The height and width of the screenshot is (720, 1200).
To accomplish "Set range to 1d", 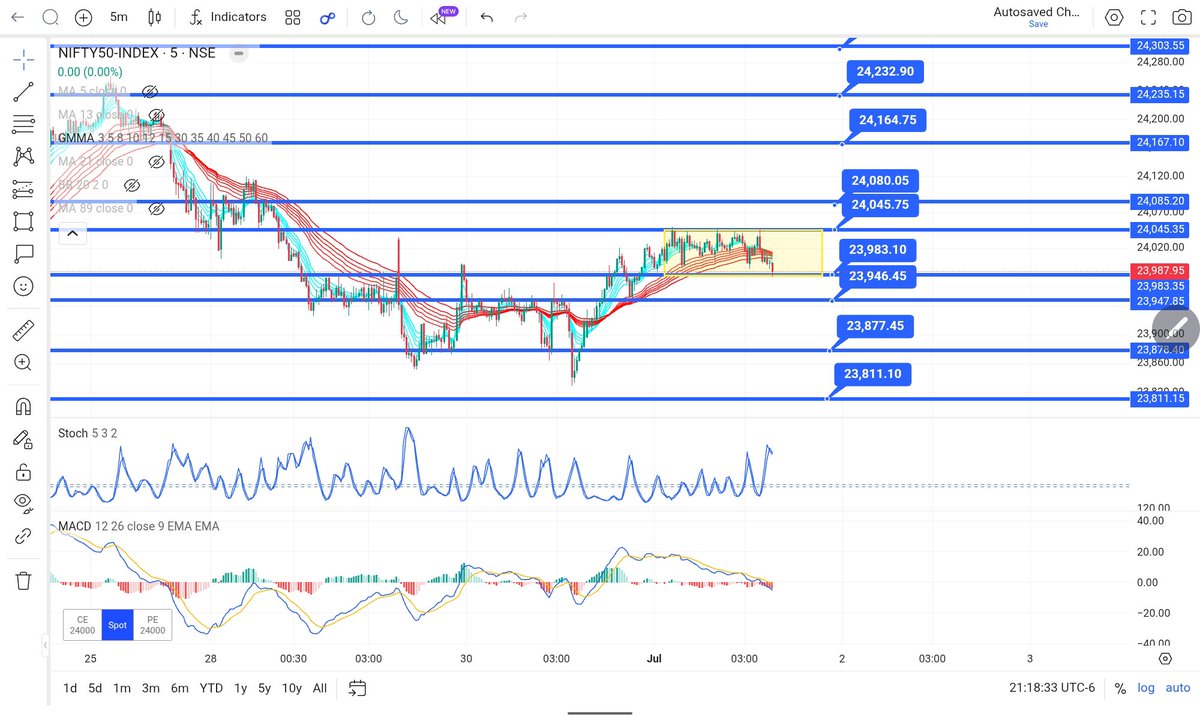I will coord(70,688).
